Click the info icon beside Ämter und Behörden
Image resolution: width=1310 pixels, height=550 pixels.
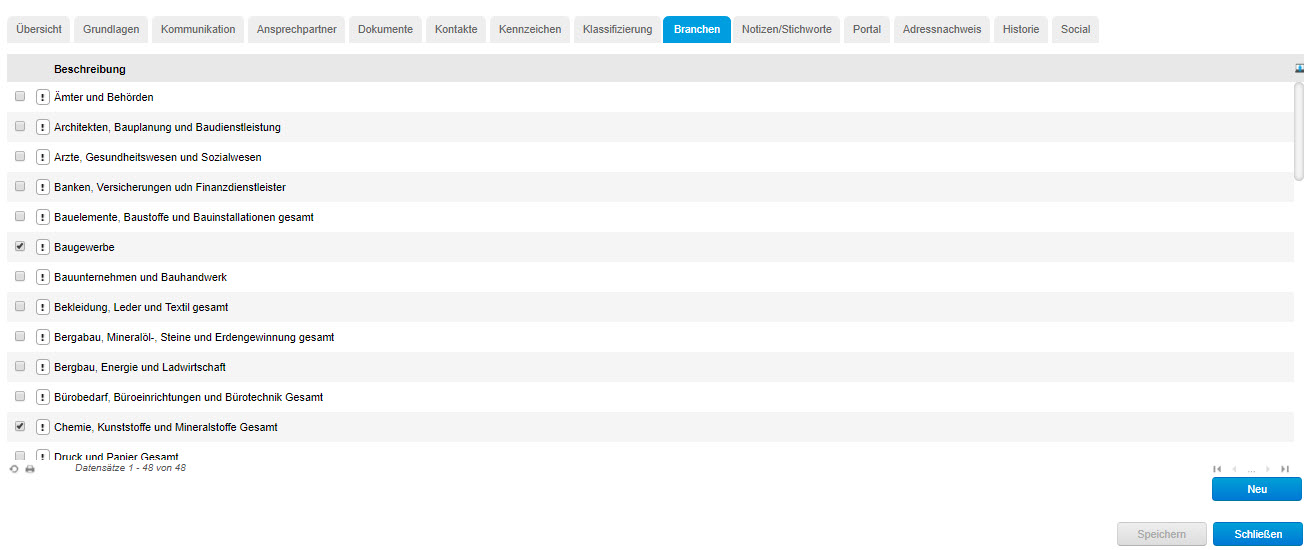[x=43, y=97]
